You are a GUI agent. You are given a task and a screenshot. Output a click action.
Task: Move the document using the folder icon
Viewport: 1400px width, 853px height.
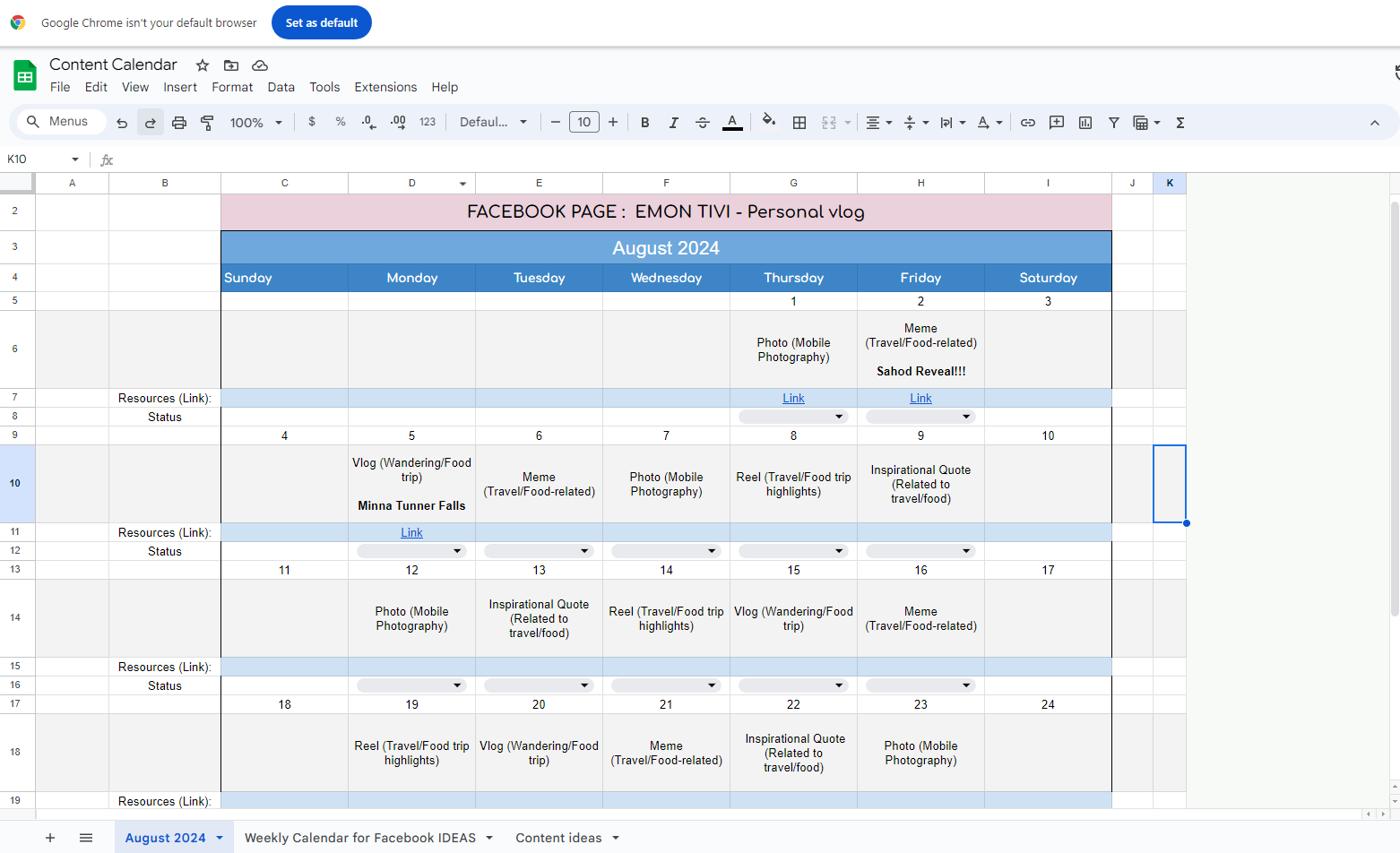[231, 65]
